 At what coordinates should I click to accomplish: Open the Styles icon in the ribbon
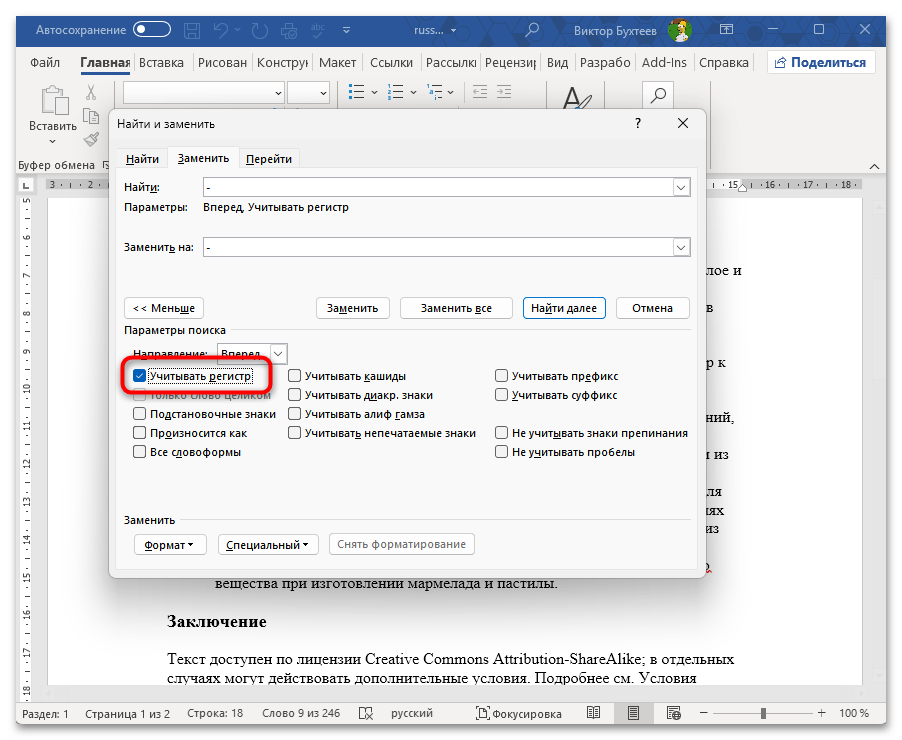point(576,100)
